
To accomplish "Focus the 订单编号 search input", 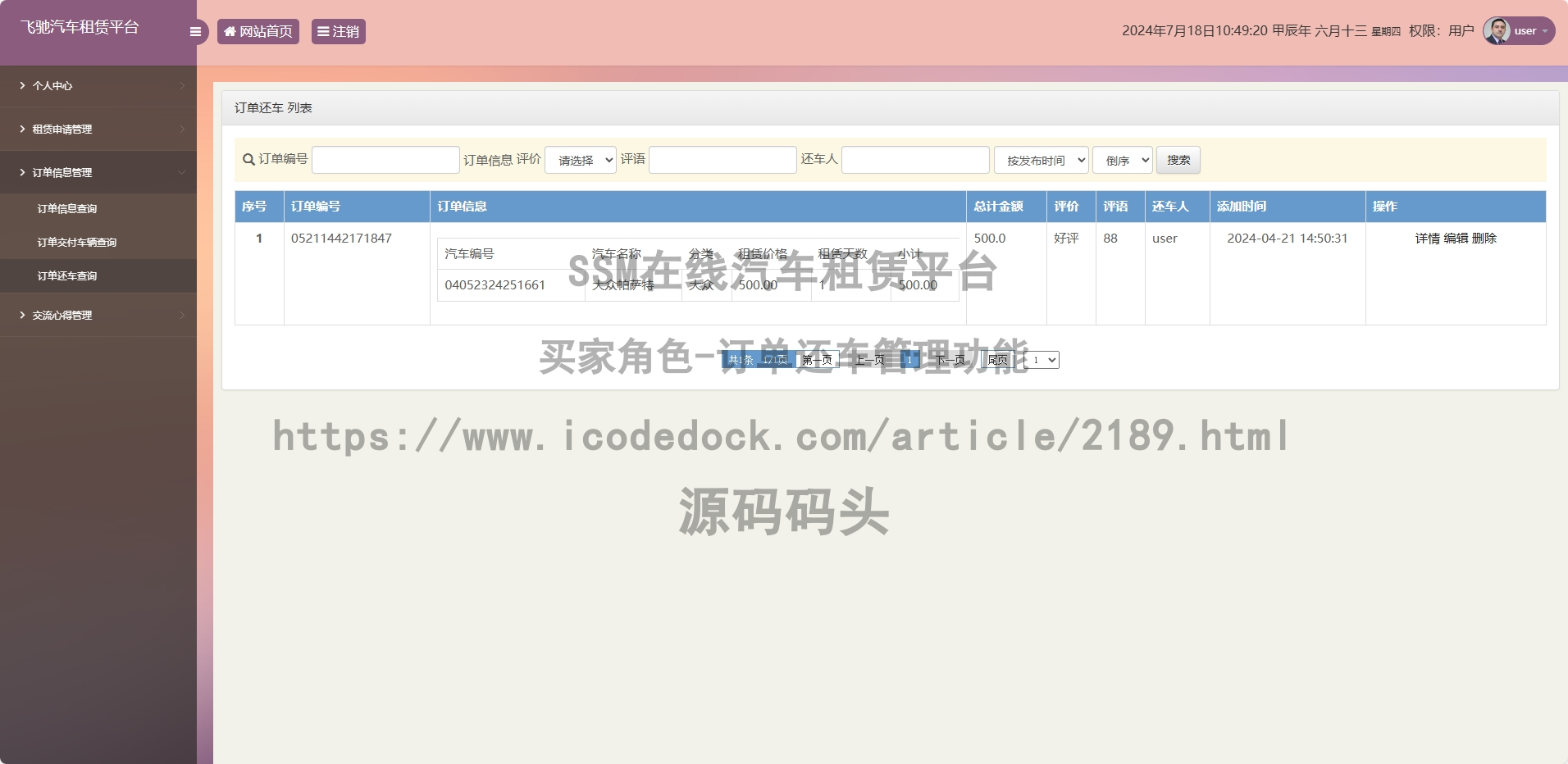I will click(x=385, y=160).
